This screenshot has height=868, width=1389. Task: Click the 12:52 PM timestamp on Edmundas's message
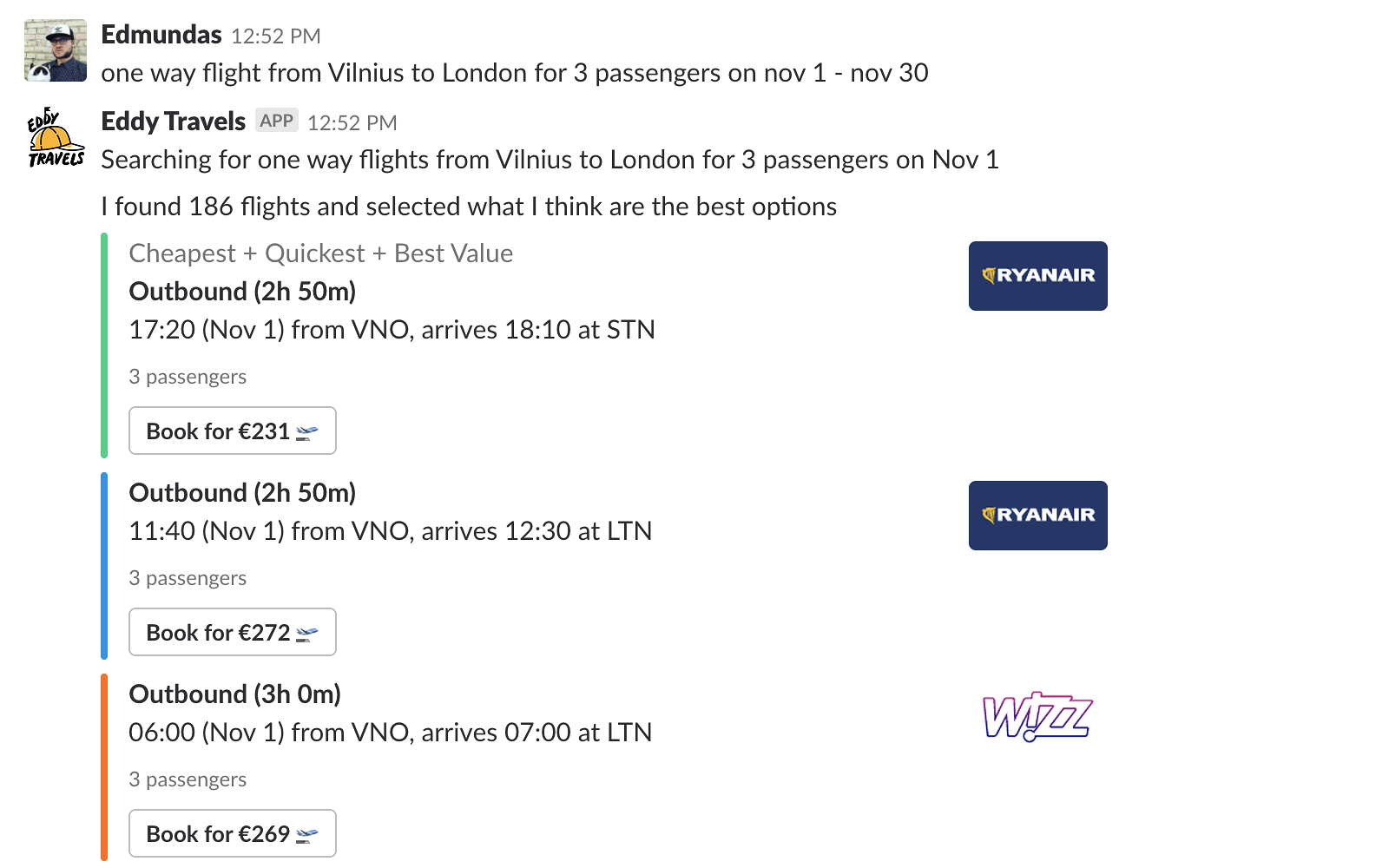pyautogui.click(x=275, y=36)
